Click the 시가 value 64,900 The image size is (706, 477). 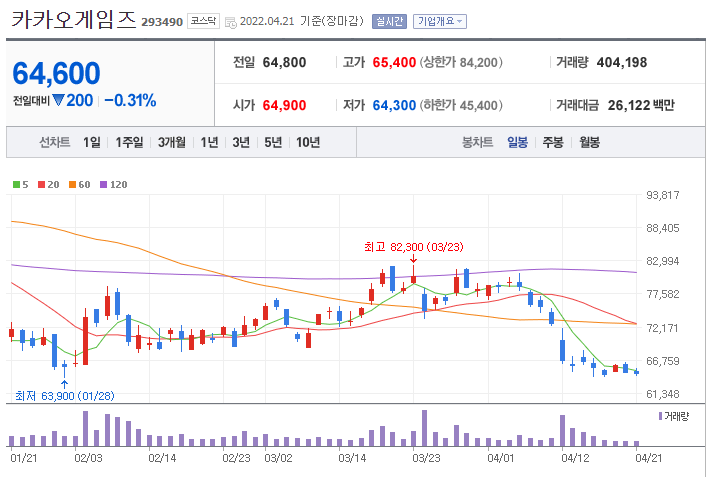[284, 105]
